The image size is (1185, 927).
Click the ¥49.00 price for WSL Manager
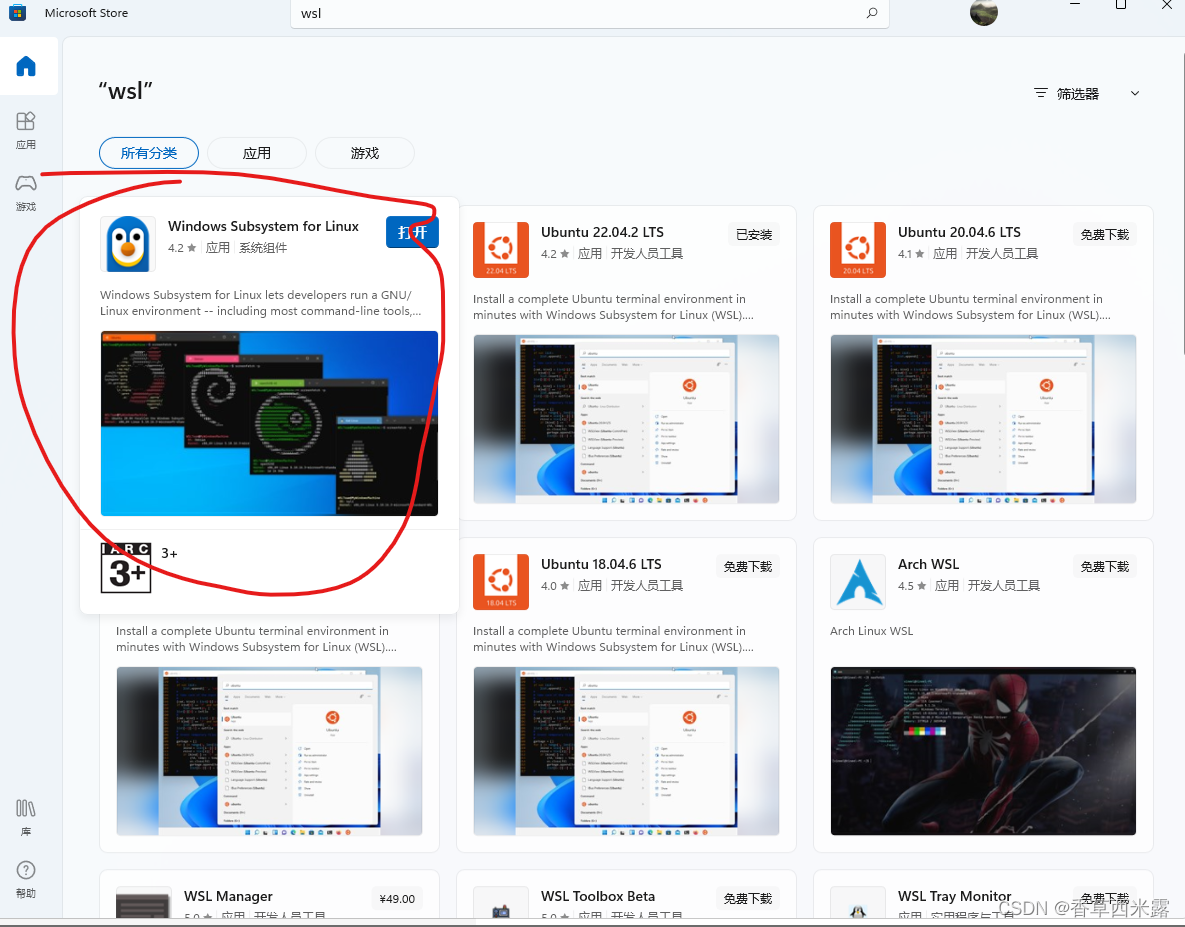tap(396, 898)
